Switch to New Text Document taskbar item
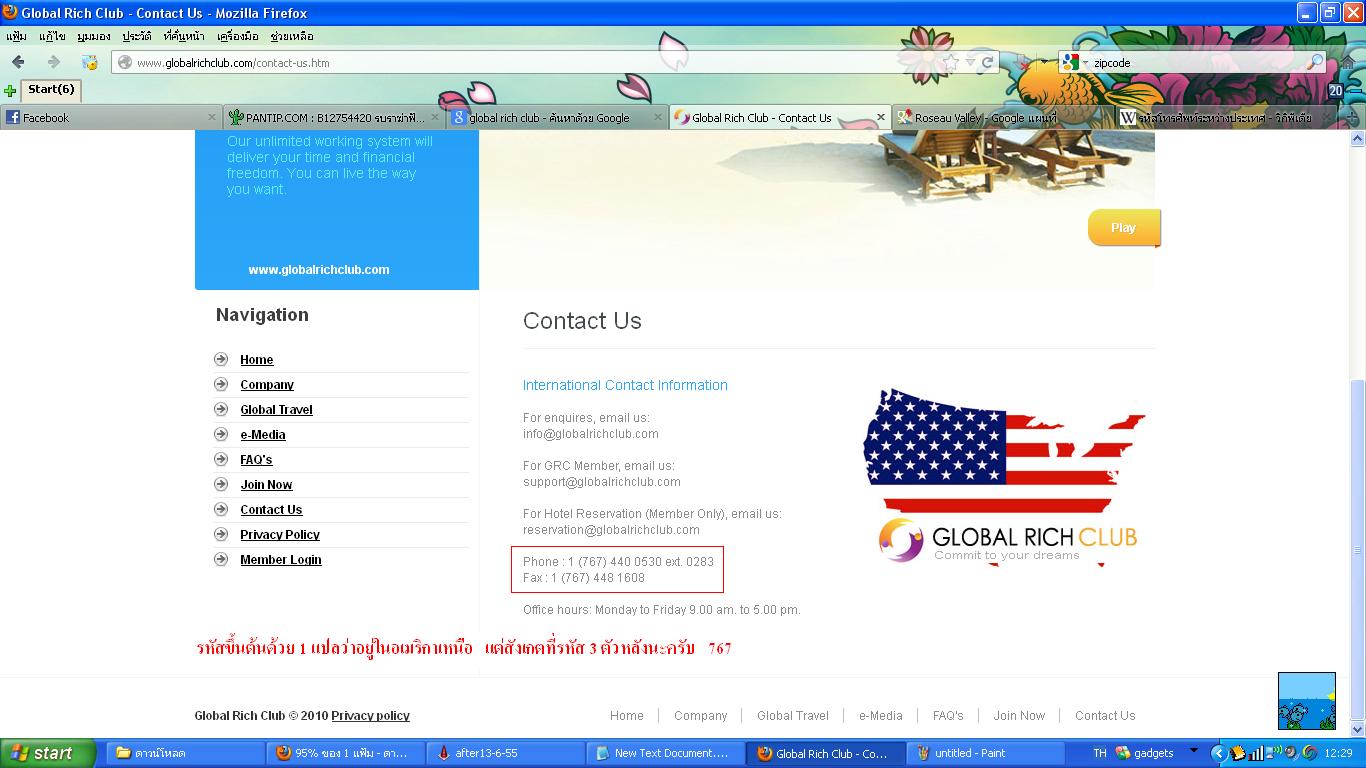 [x=664, y=753]
